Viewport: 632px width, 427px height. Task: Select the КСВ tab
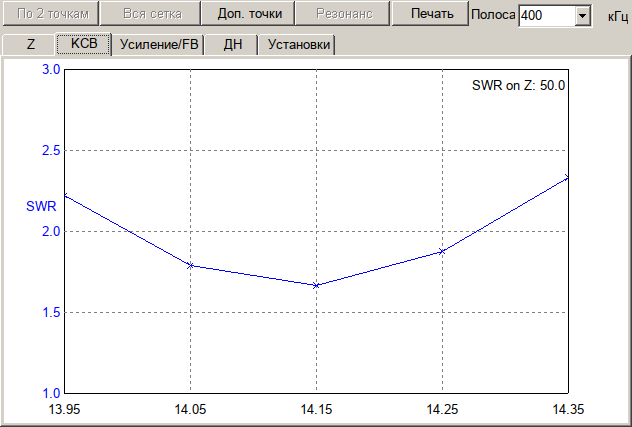82,45
